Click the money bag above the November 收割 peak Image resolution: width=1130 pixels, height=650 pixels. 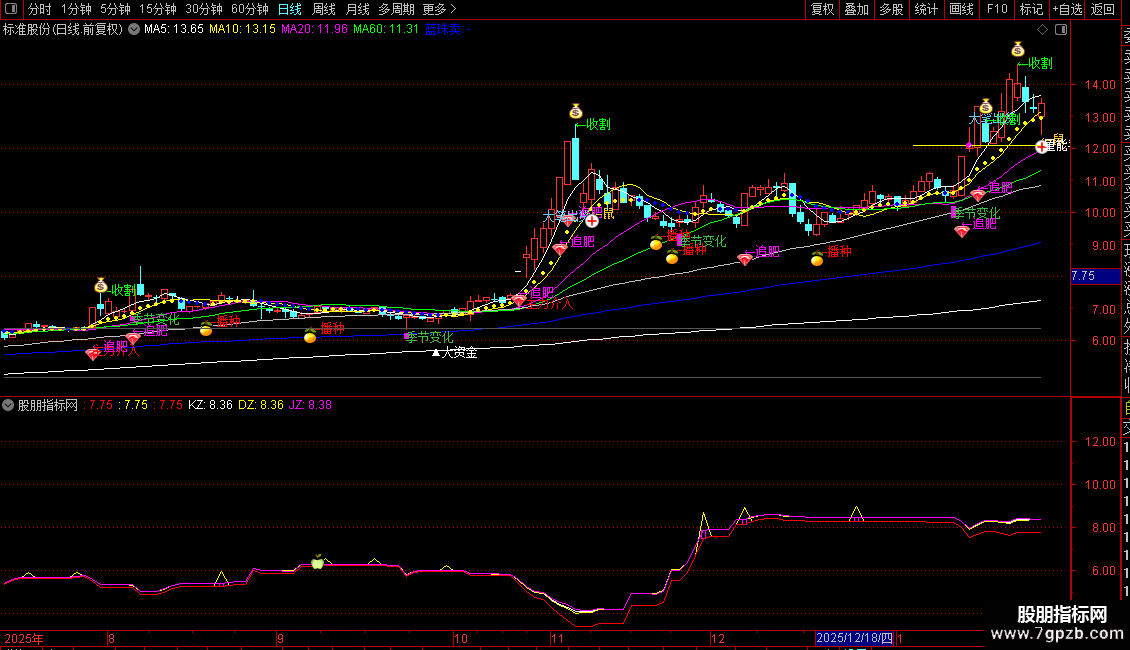[575, 111]
